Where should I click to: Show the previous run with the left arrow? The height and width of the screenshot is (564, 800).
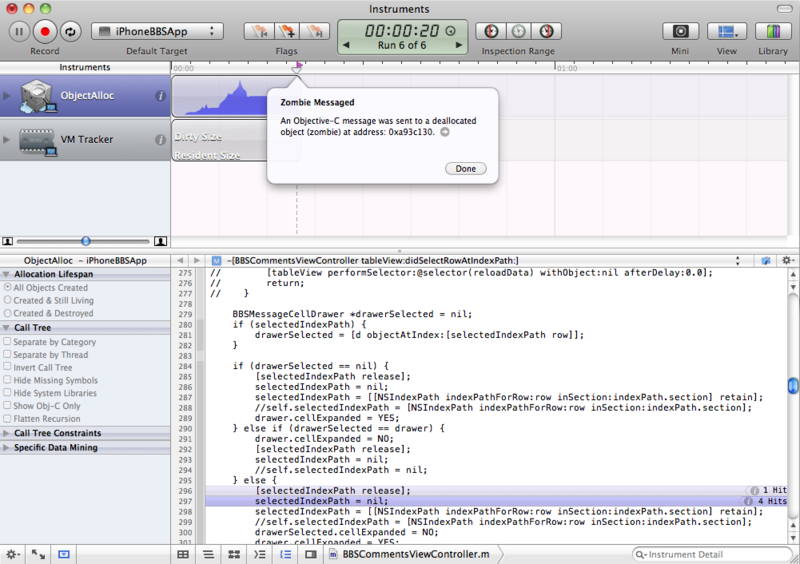(x=346, y=45)
